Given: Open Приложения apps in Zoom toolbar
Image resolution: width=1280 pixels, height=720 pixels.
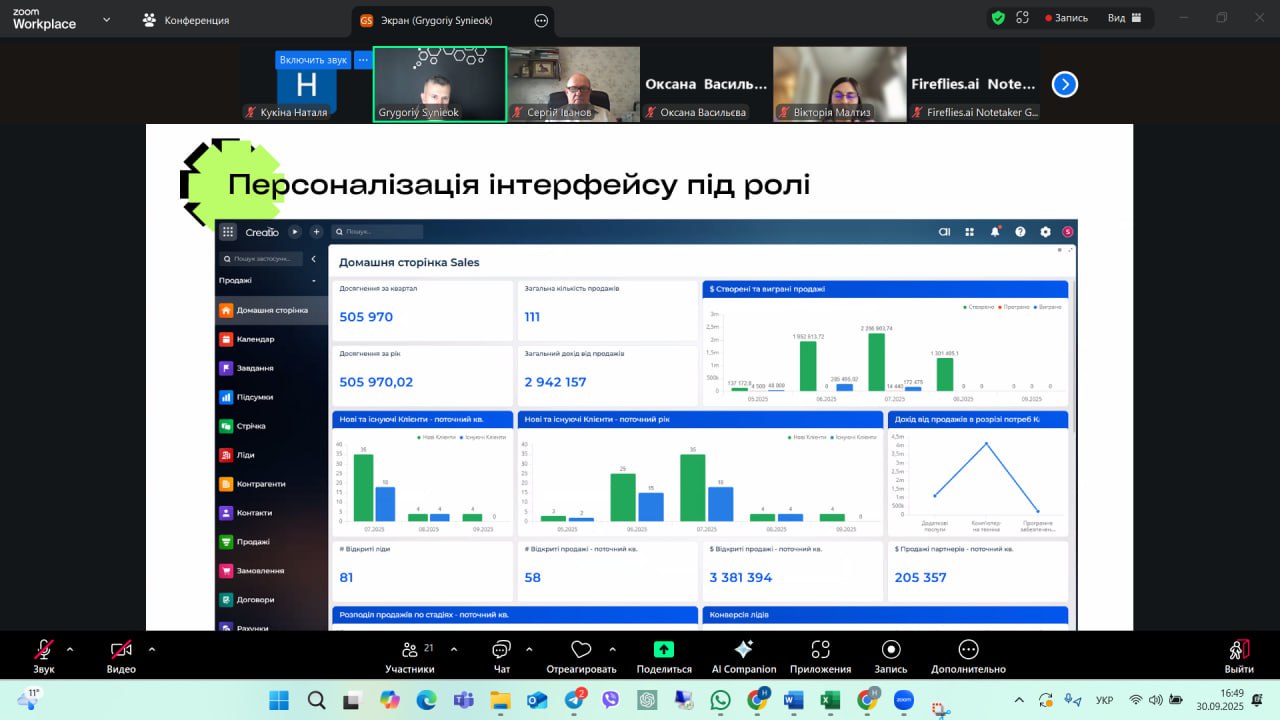Looking at the screenshot, I should click(820, 657).
